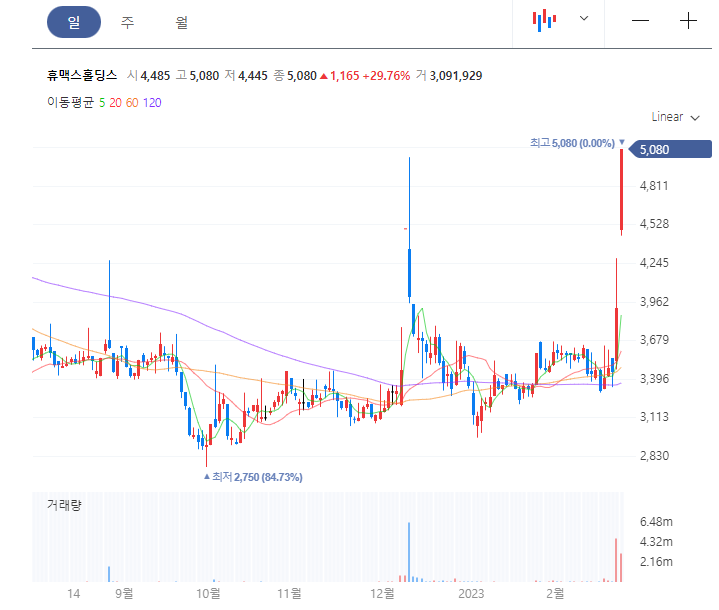
Task: Click the change percentage +29.76%
Action: [x=387, y=76]
